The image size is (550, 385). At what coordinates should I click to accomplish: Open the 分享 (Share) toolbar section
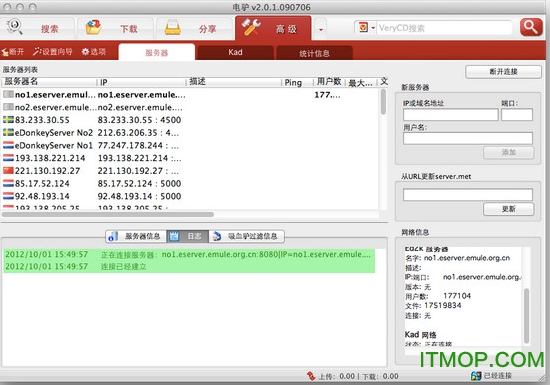(x=194, y=28)
